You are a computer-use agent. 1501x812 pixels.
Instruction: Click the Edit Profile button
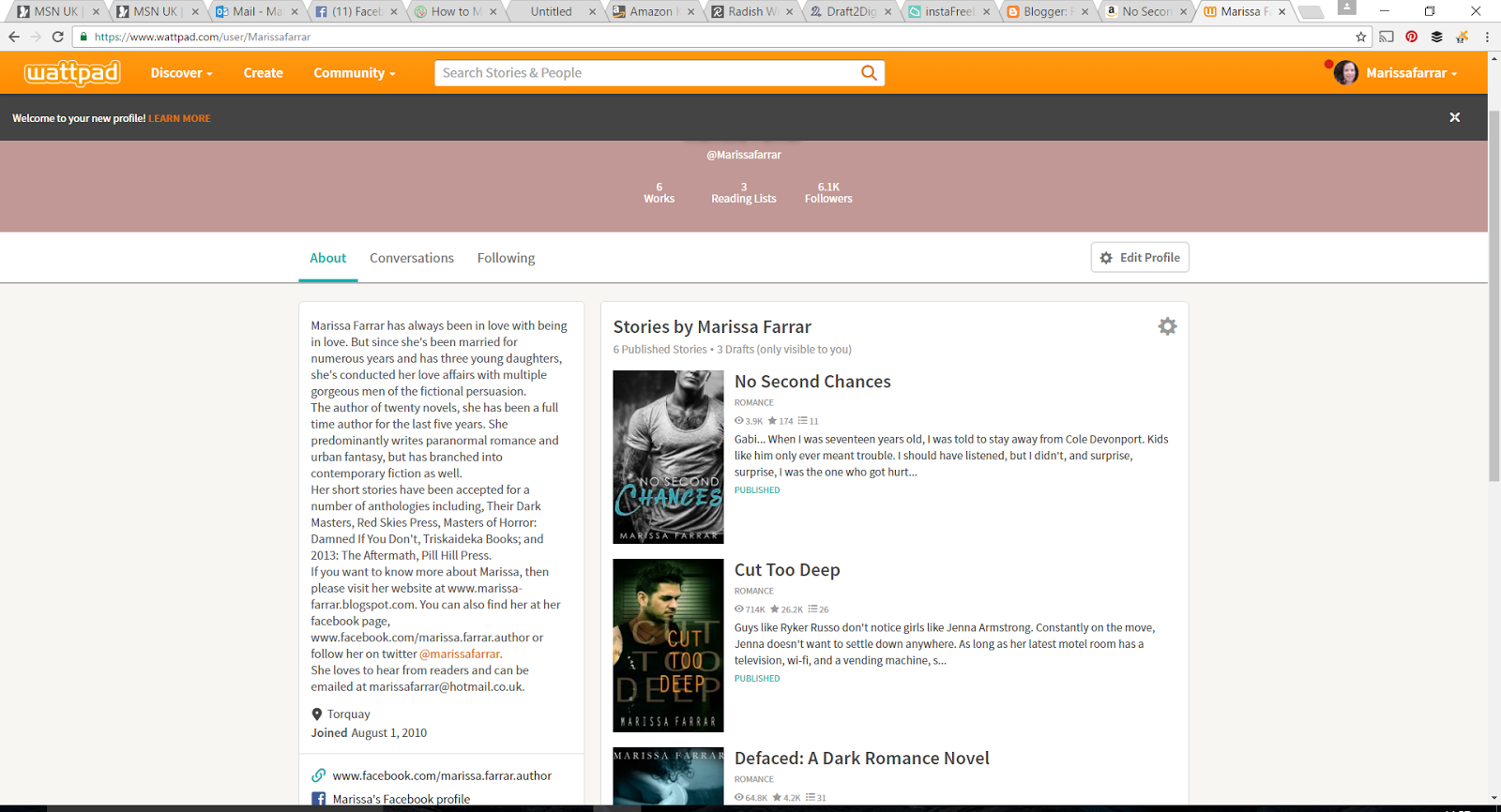coord(1140,258)
